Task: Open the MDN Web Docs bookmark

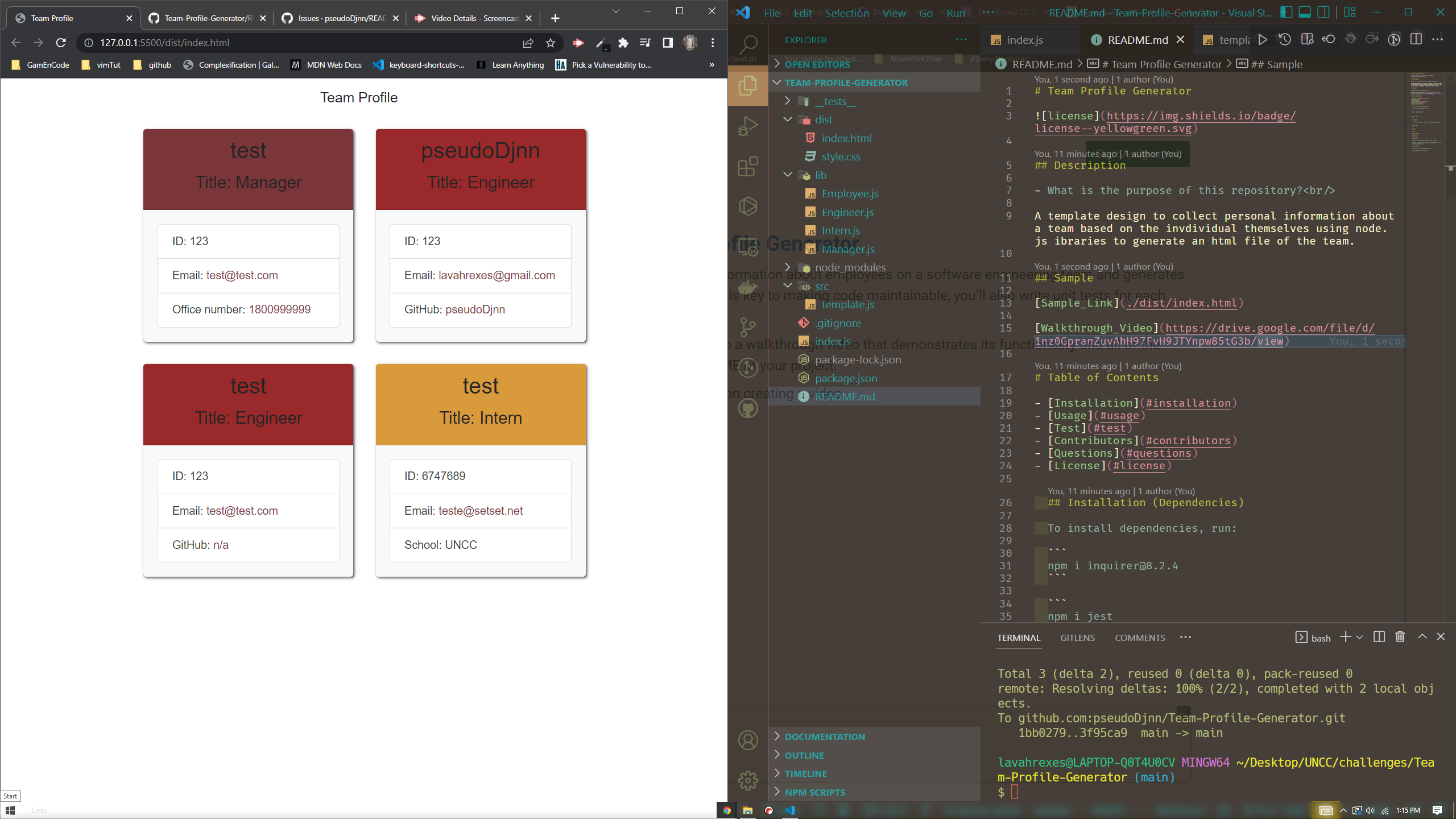Action: 326,65
